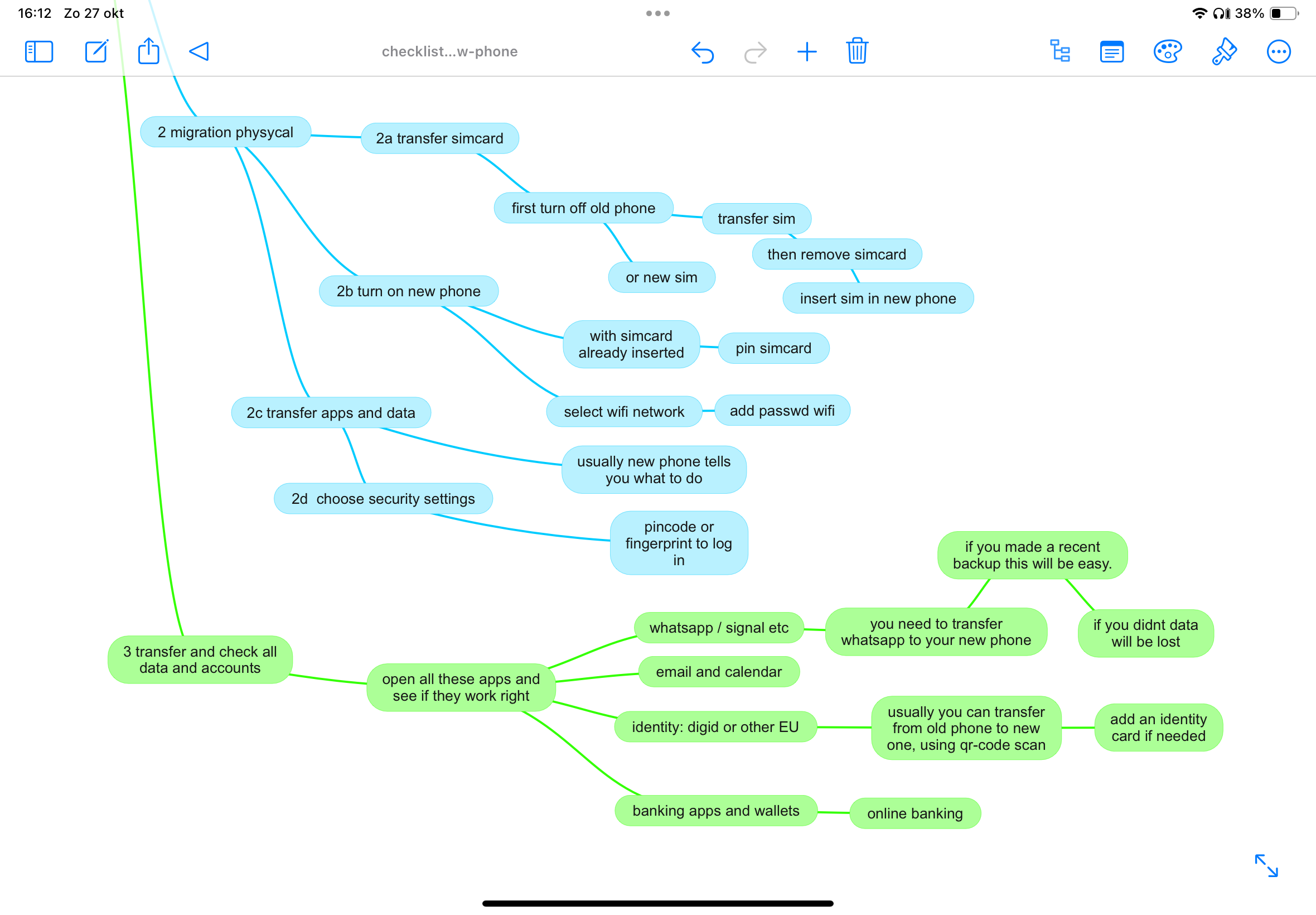
Task: Open the notes panel icon
Action: [x=1111, y=51]
